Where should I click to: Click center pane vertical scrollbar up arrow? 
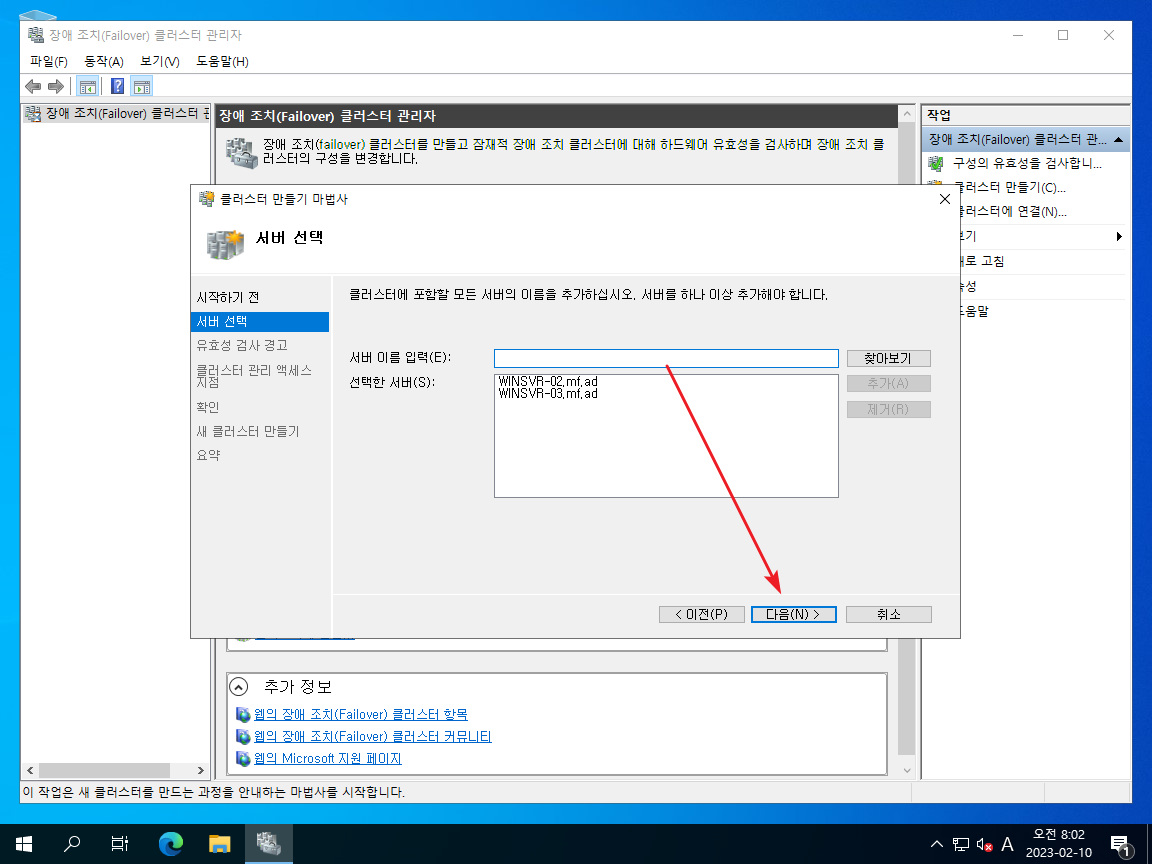click(x=907, y=114)
